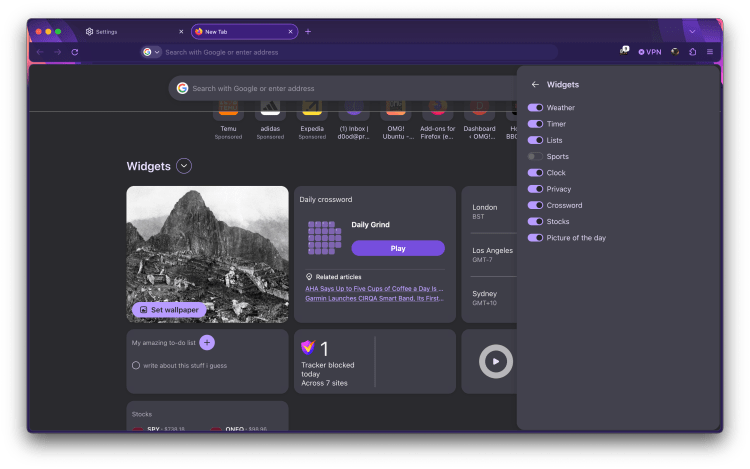Click the page search box field
This screenshot has width=750, height=469.
pyautogui.click(x=342, y=88)
